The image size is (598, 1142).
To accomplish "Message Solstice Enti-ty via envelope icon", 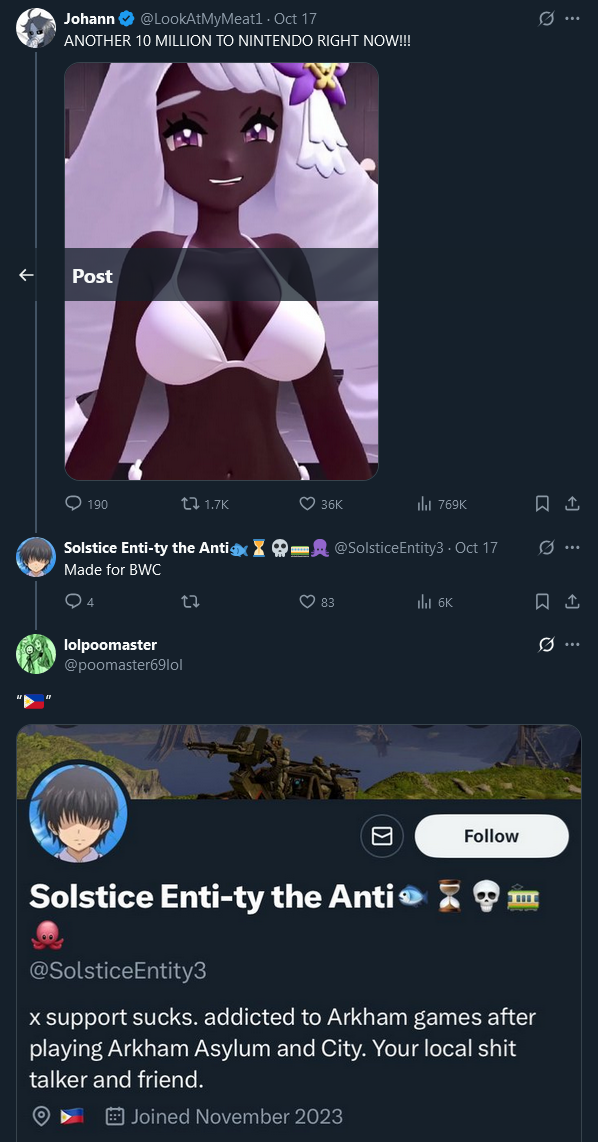I will (382, 836).
